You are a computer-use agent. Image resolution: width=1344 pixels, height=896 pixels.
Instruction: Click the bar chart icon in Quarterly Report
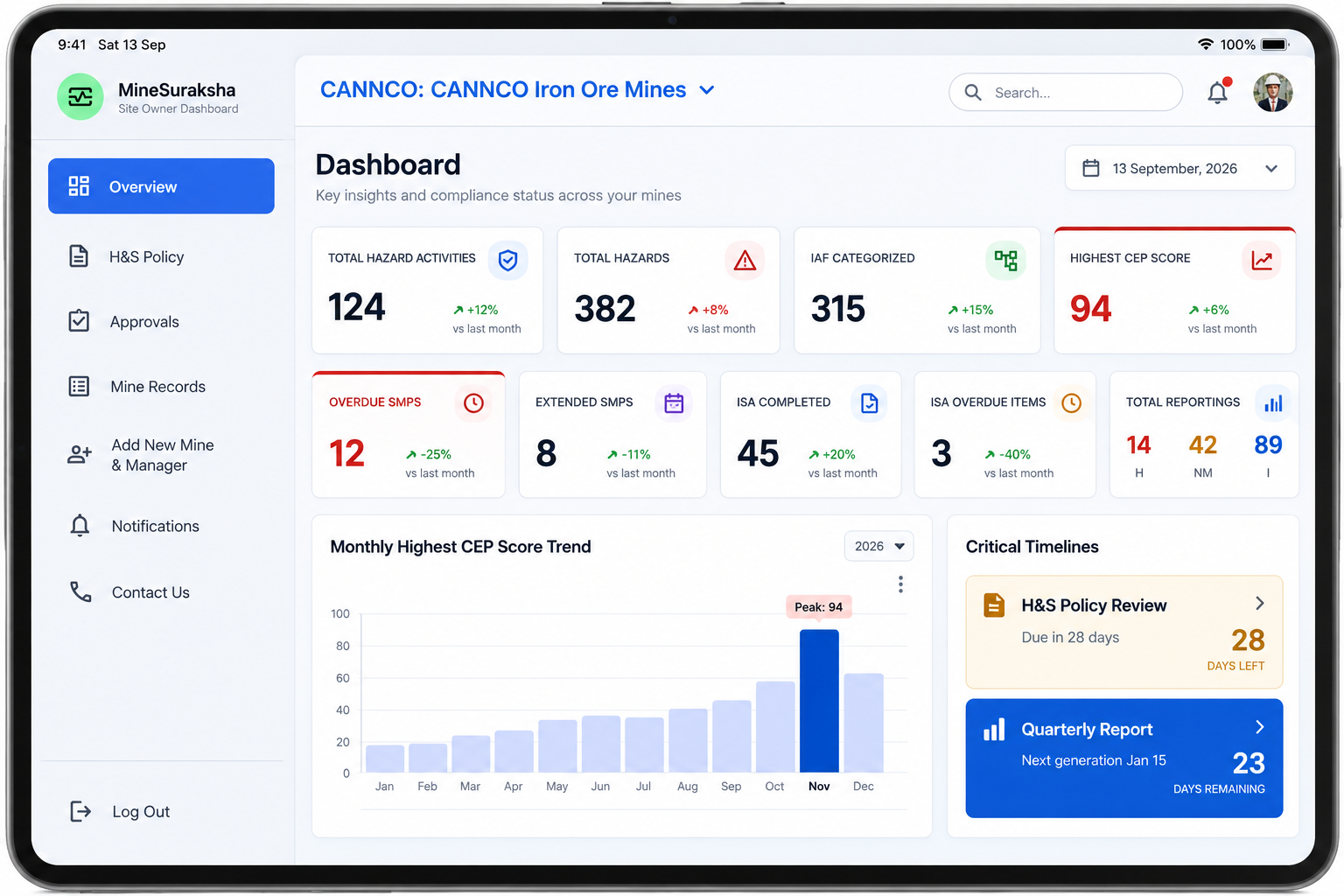click(994, 730)
